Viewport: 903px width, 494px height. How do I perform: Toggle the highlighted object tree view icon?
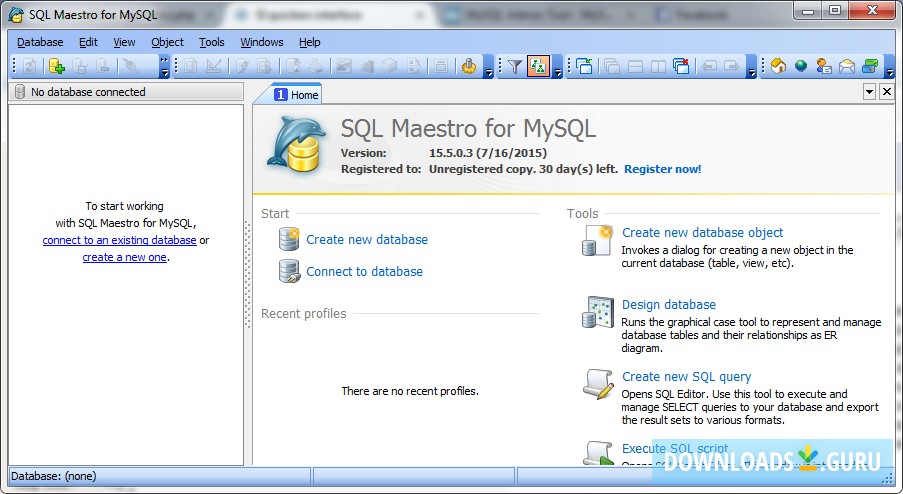pyautogui.click(x=538, y=66)
